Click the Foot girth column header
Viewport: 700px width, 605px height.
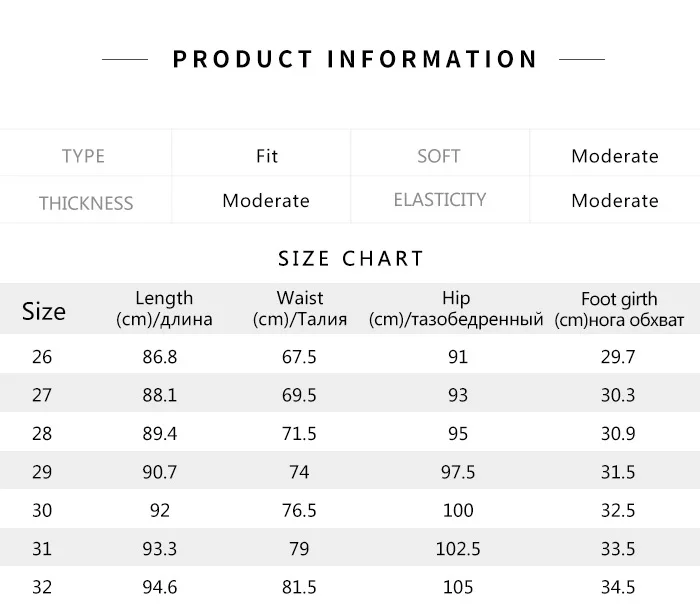click(x=619, y=310)
